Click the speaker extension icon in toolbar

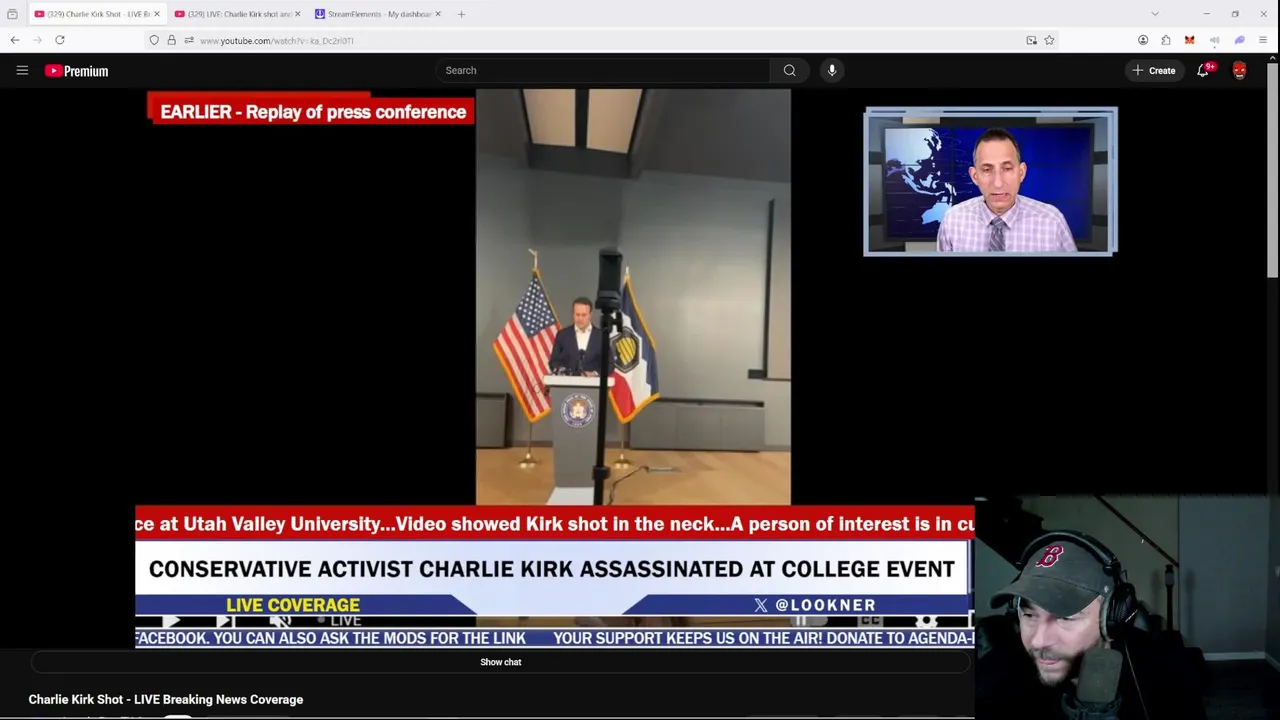click(x=1214, y=40)
